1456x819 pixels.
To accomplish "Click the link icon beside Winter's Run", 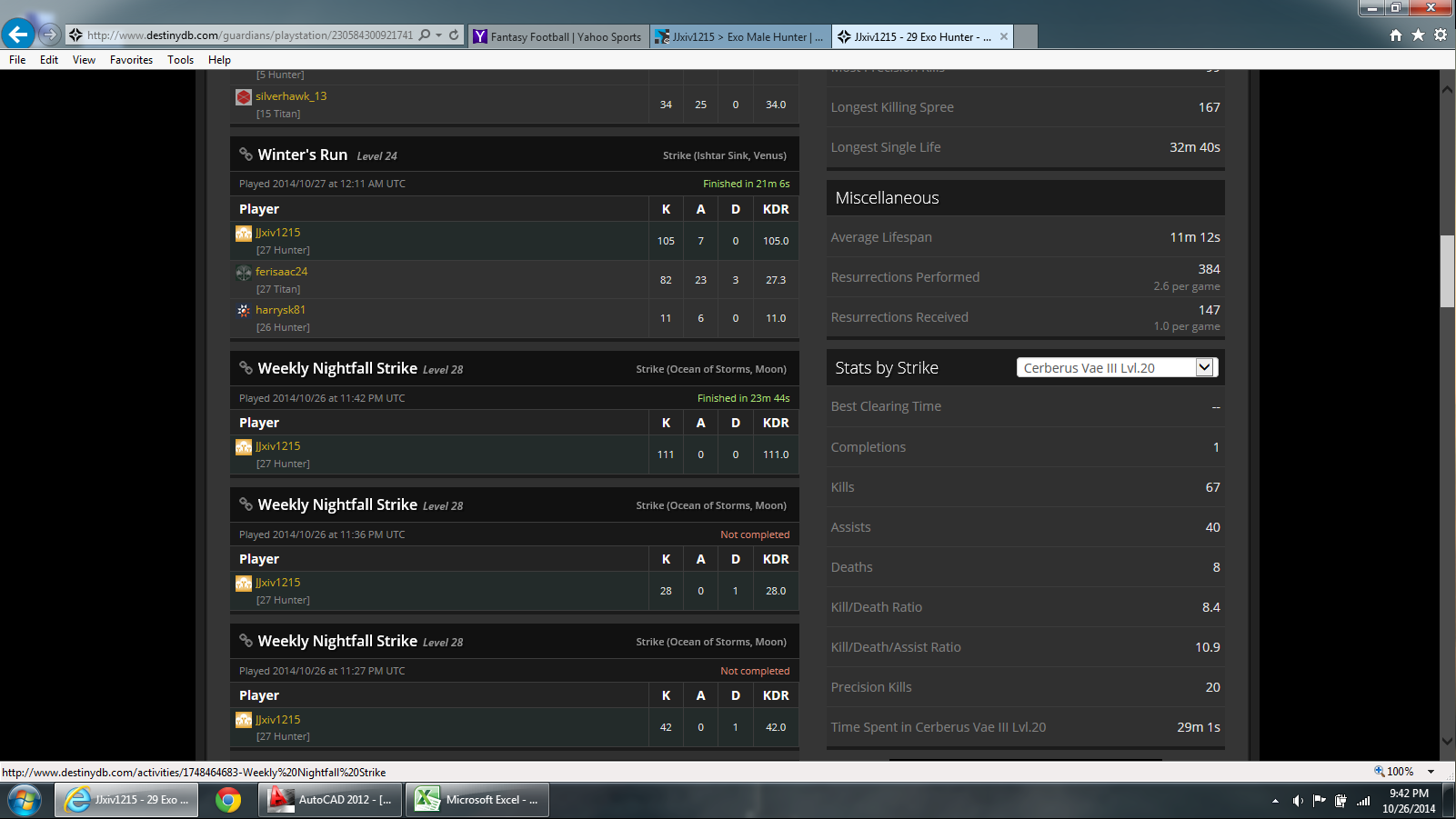I will (246, 155).
